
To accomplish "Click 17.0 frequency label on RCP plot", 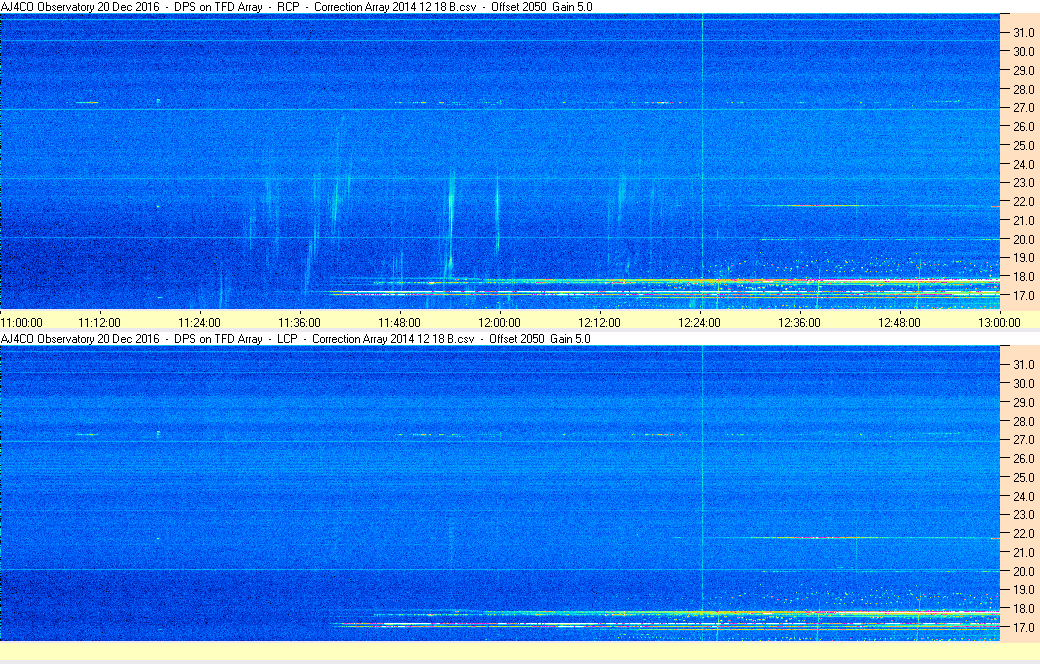I will pos(1023,295).
